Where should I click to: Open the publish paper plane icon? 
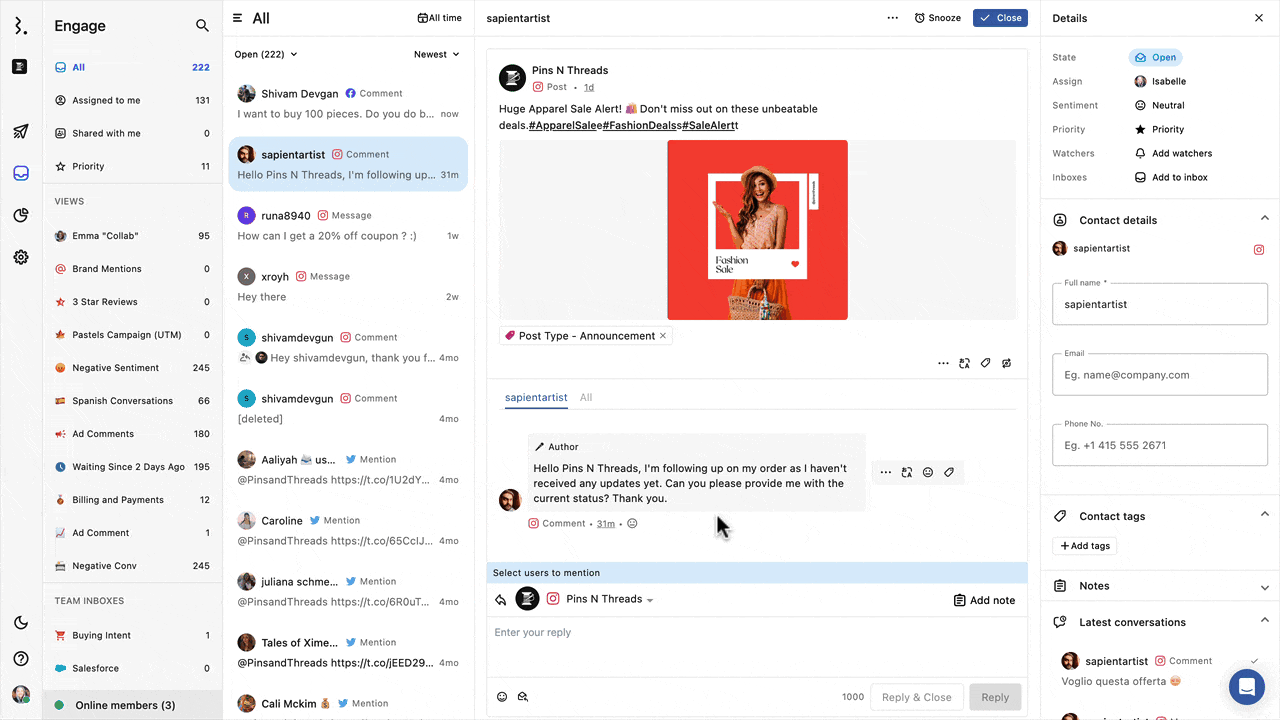point(21,131)
